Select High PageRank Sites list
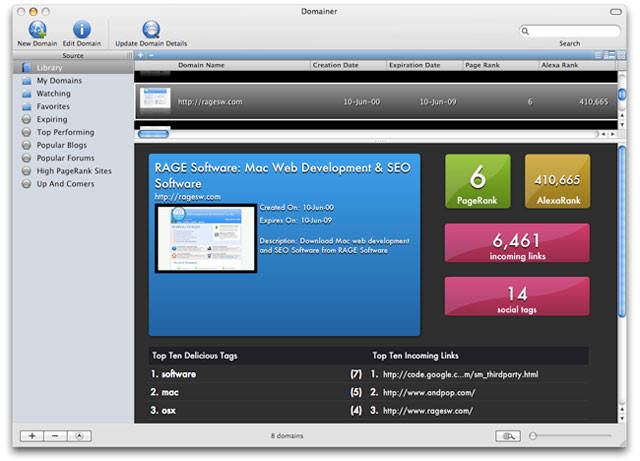640x461 pixels. coord(73,171)
